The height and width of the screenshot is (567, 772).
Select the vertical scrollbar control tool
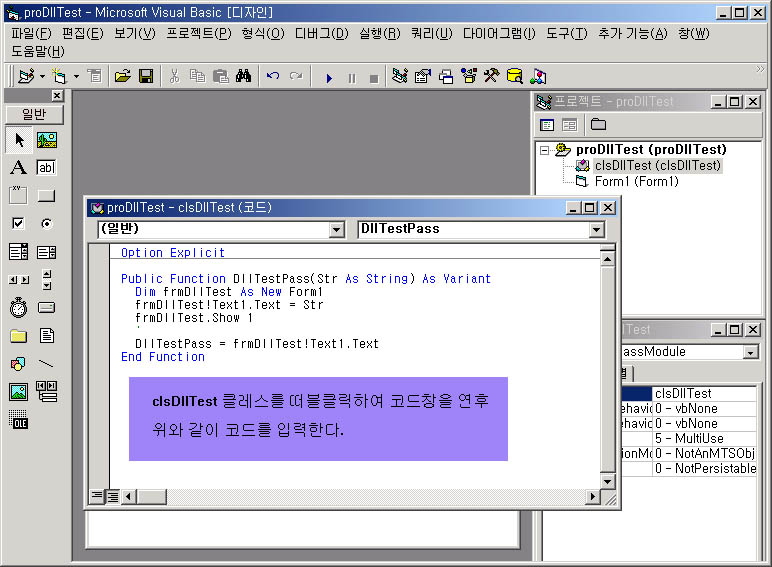[47, 280]
